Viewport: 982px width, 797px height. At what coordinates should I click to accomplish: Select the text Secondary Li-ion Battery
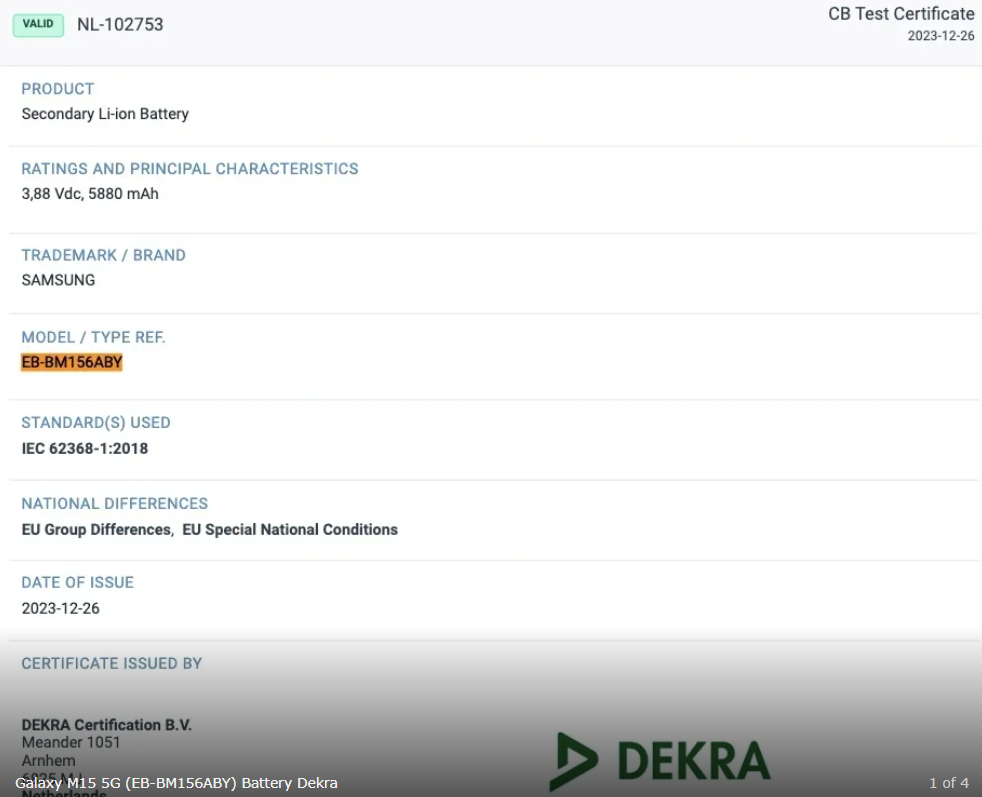(x=105, y=114)
